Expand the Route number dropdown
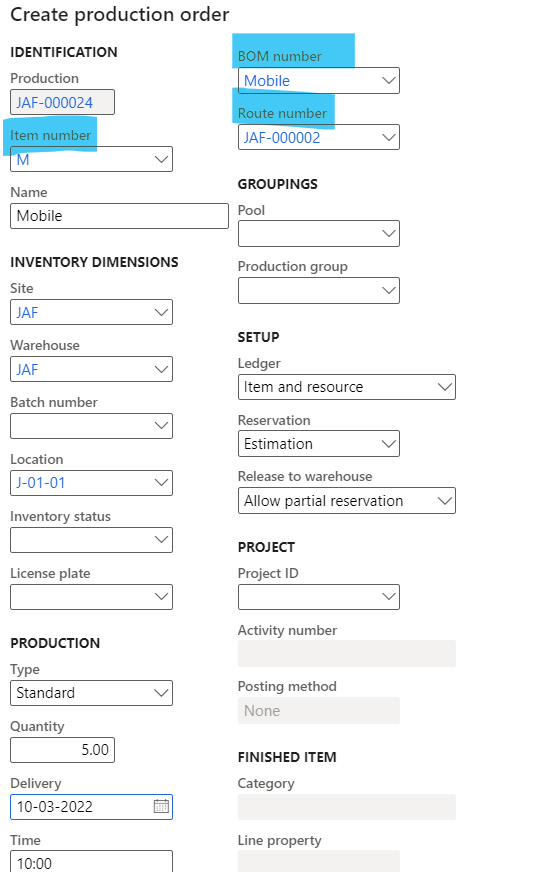 (x=319, y=137)
